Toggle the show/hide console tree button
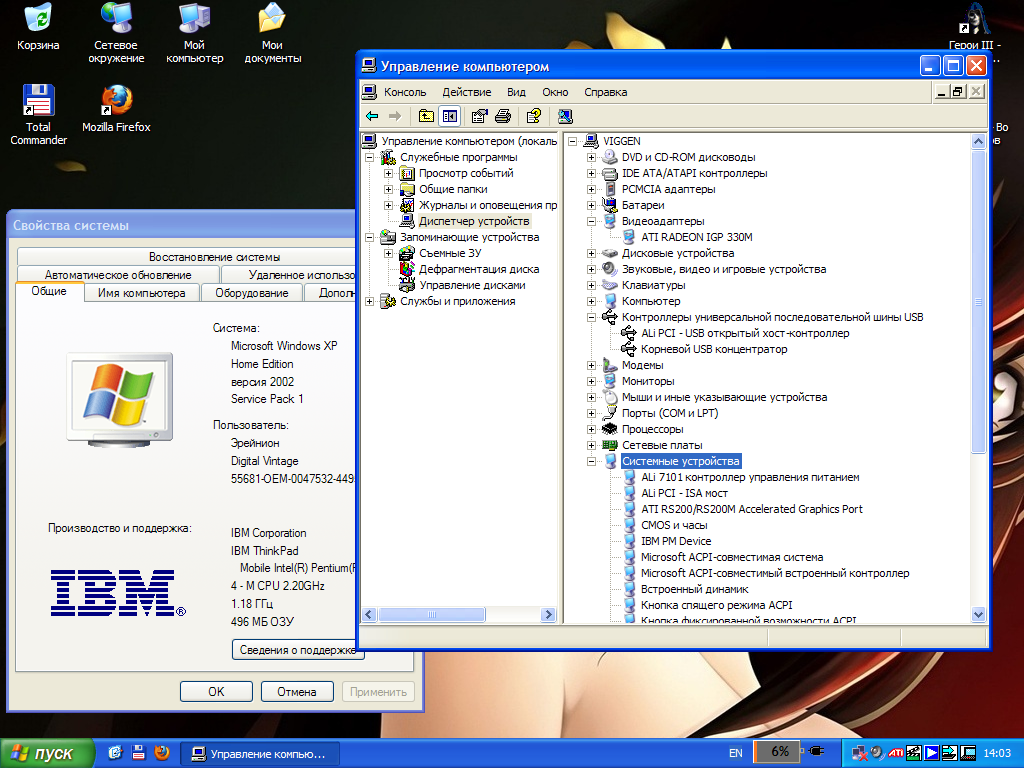Screen dimensions: 1024x768 [x=450, y=116]
